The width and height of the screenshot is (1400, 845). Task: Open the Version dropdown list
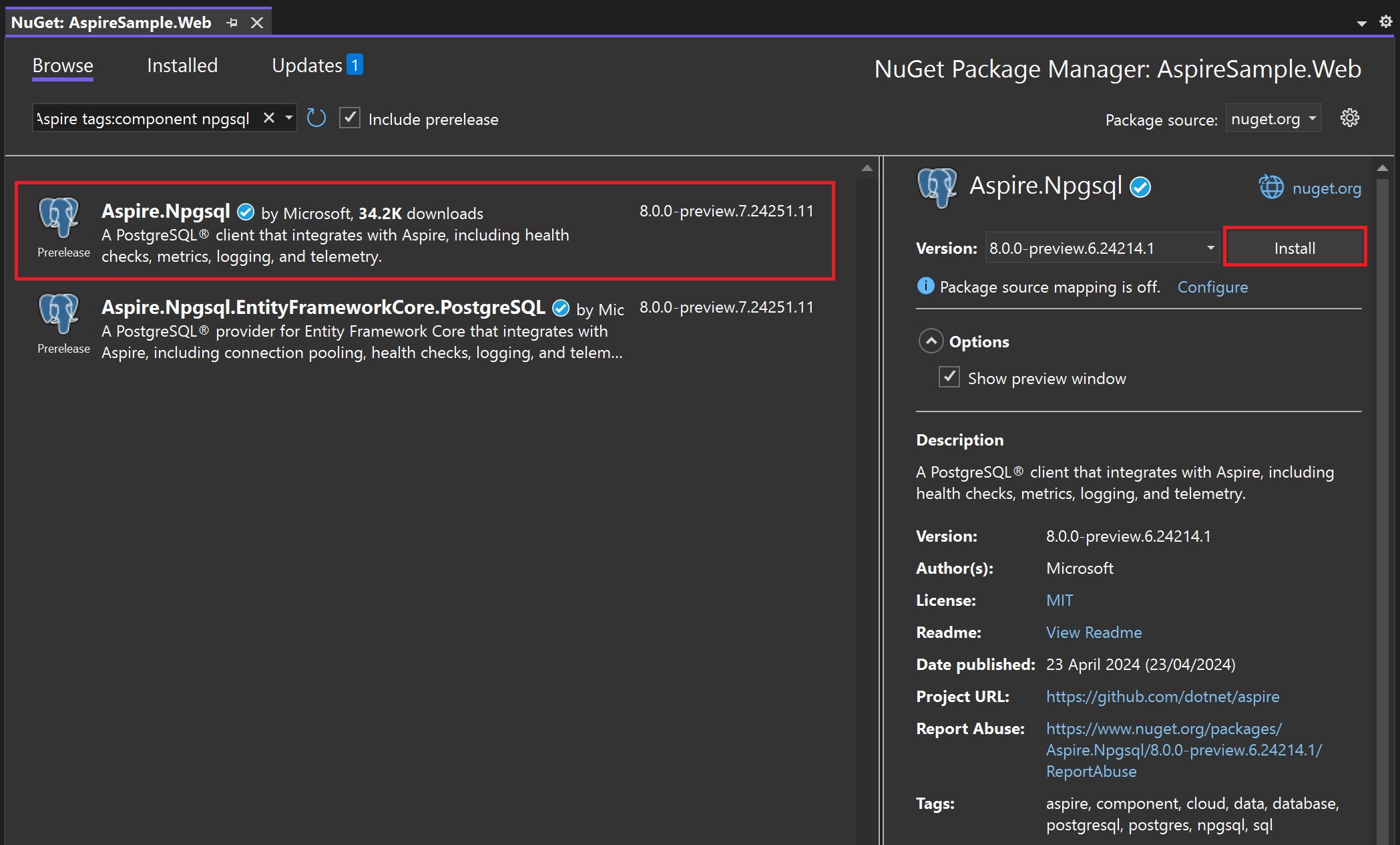pos(1210,248)
